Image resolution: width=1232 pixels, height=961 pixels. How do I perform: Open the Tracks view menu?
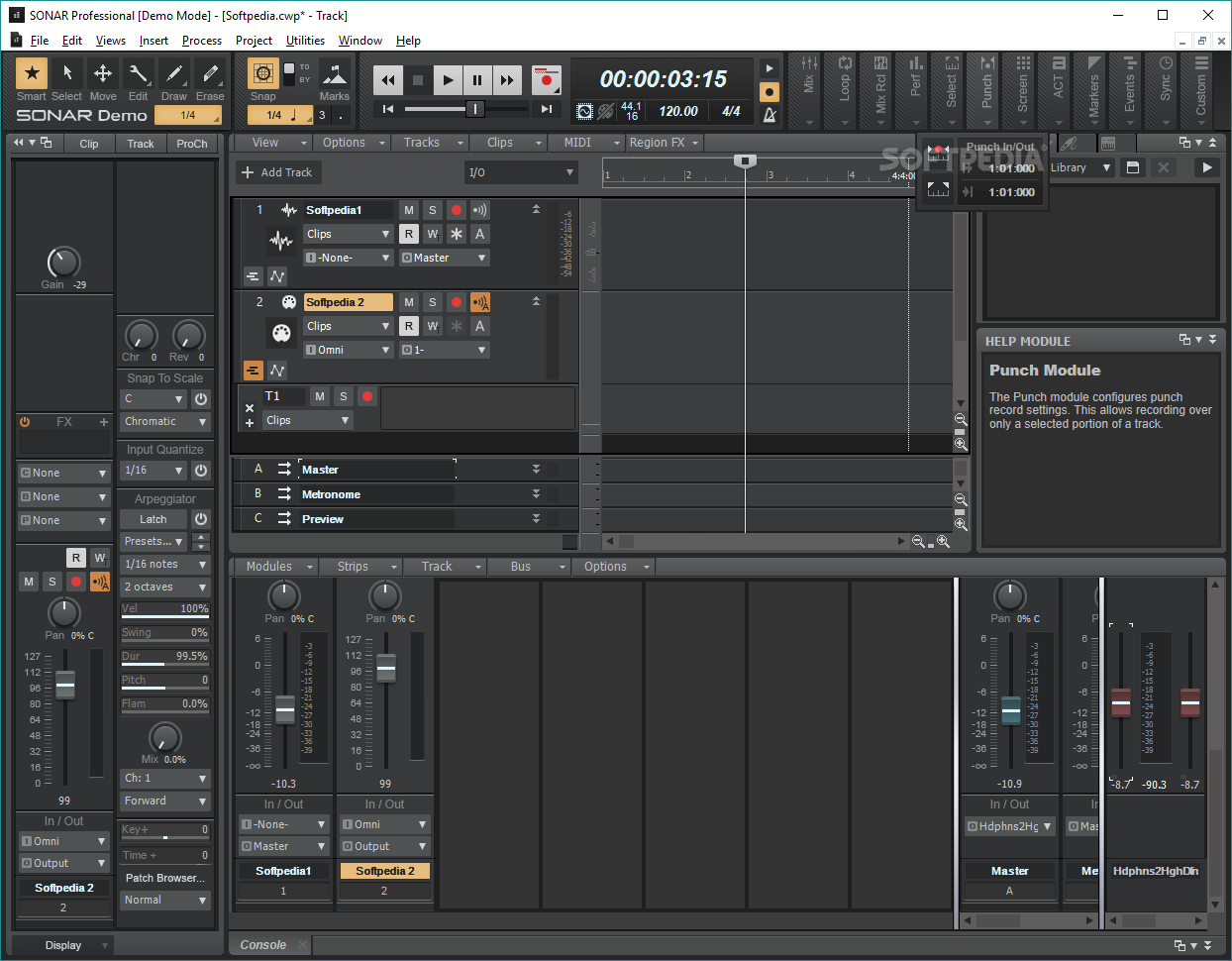tap(430, 143)
